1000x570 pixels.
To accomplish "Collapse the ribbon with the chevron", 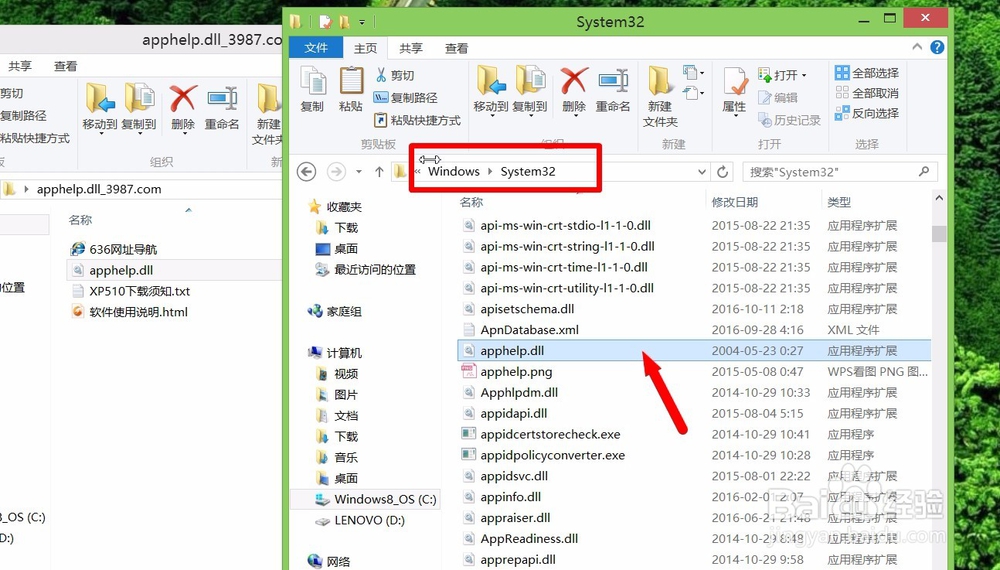I will click(916, 47).
